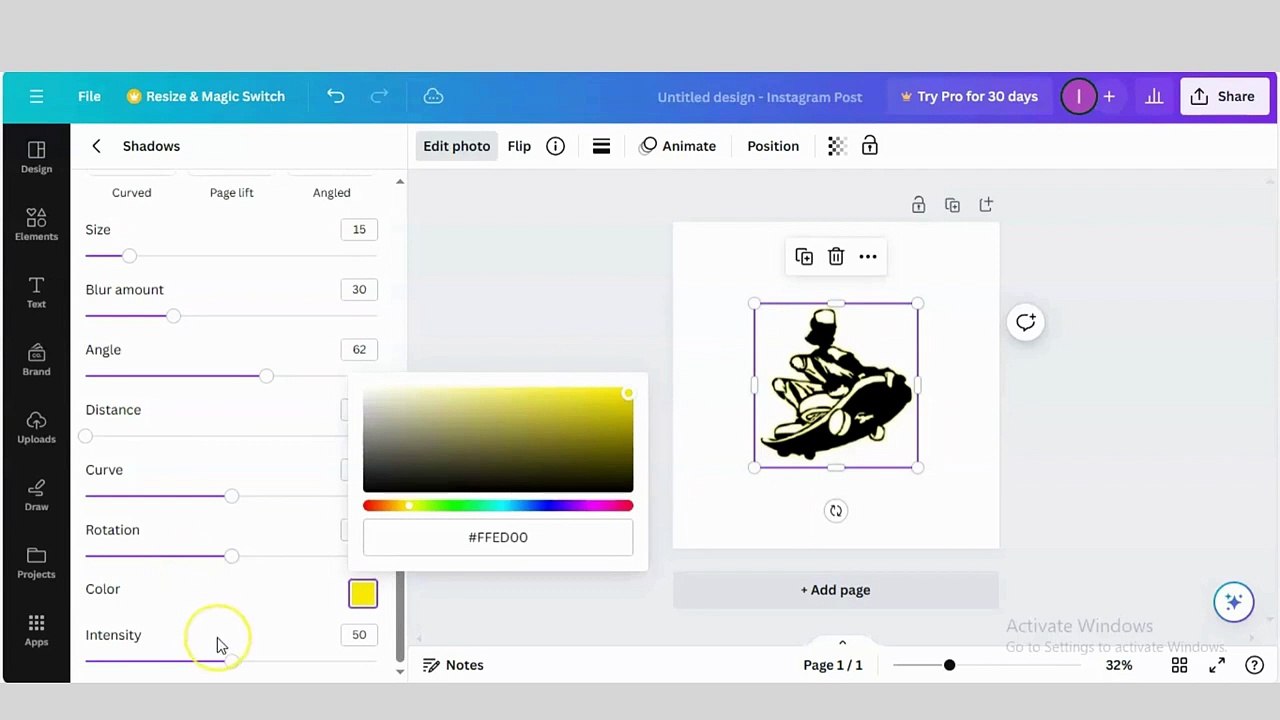Image resolution: width=1280 pixels, height=720 pixels.
Task: Open the image info icon
Action: click(555, 146)
